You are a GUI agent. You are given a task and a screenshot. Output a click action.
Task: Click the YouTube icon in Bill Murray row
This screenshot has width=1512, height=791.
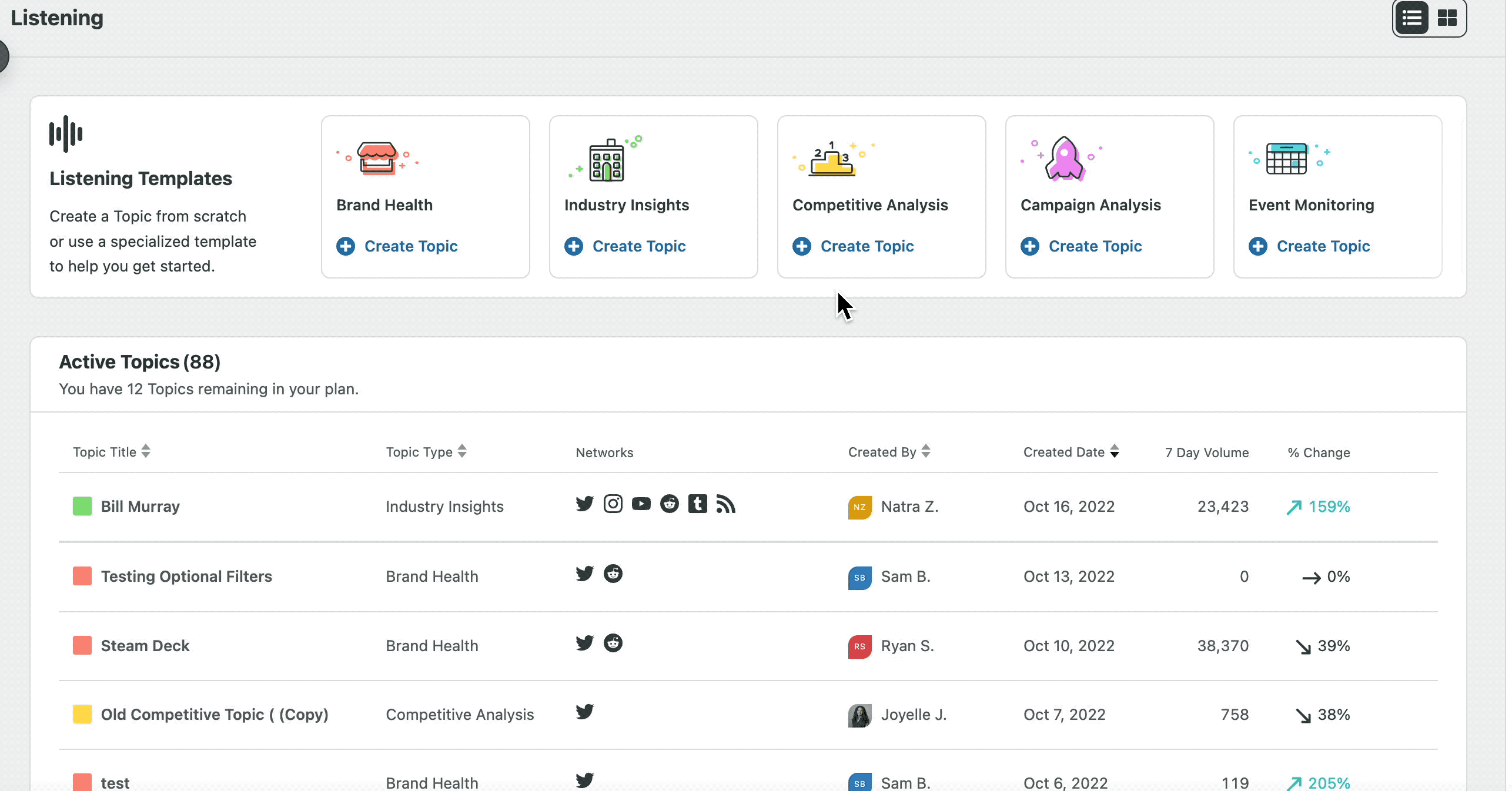pyautogui.click(x=641, y=504)
